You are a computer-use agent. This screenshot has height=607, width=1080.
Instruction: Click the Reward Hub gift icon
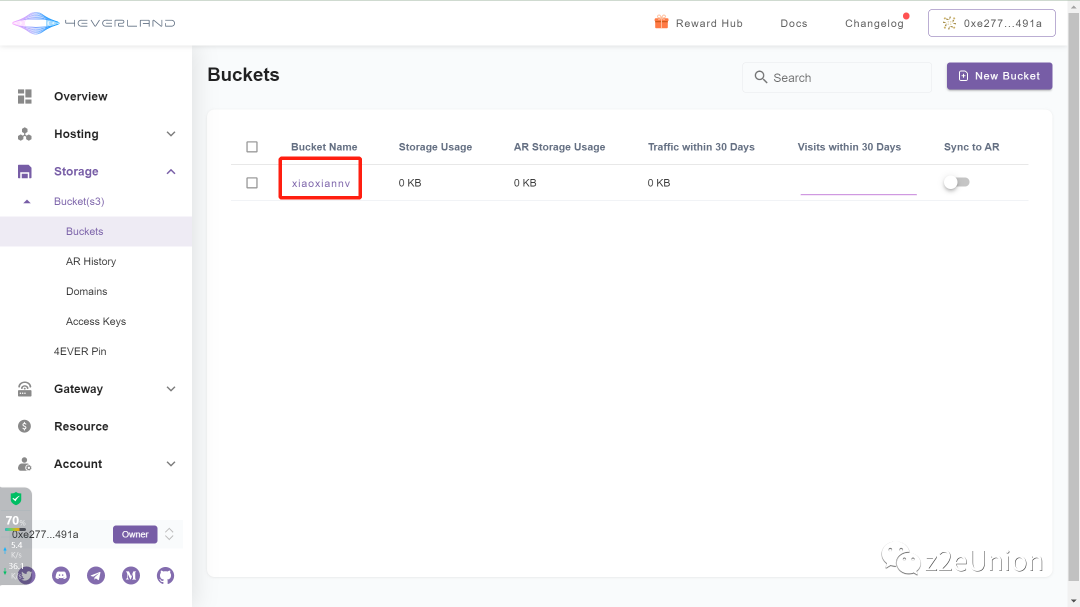pyautogui.click(x=661, y=23)
